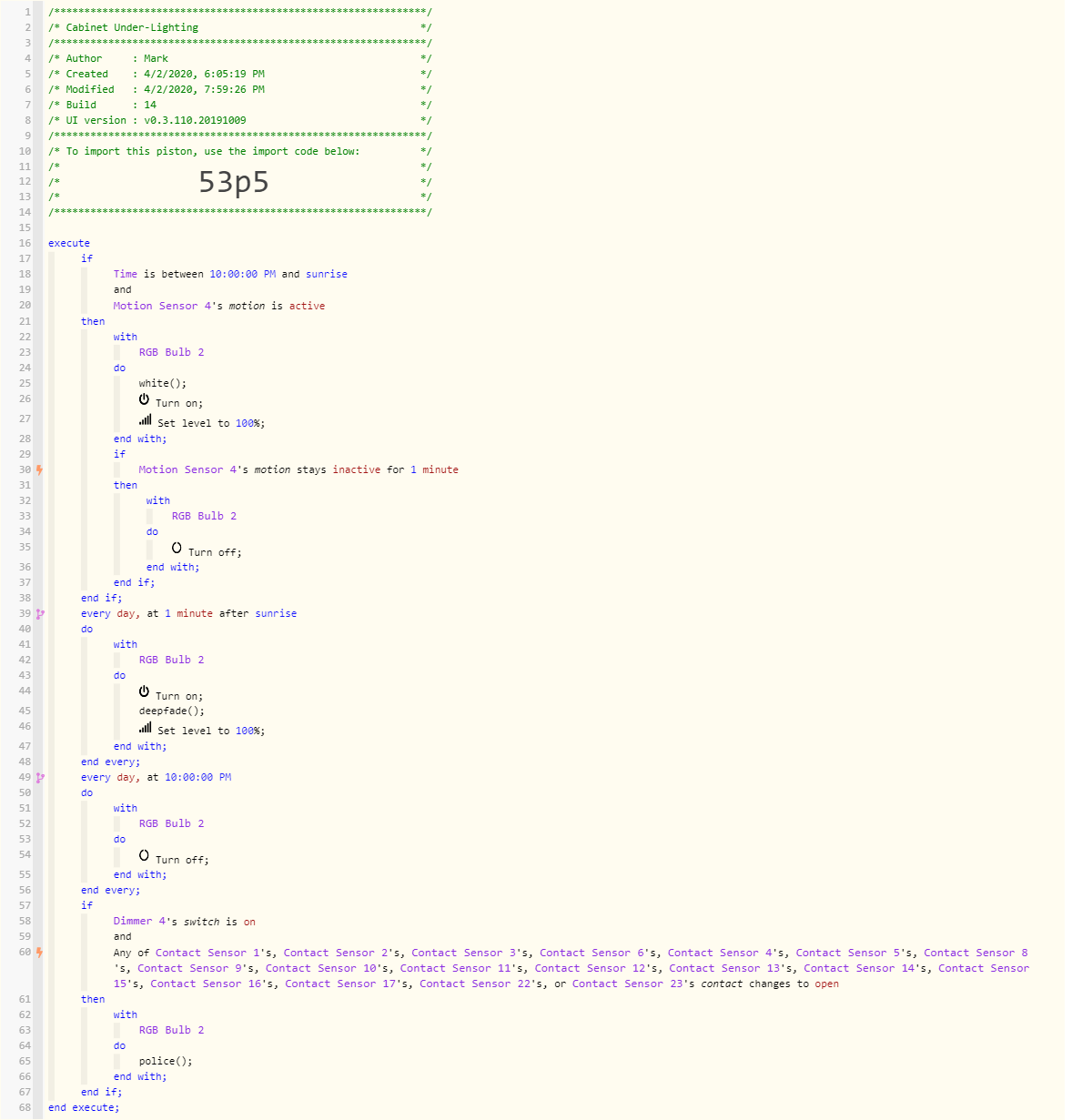Click 'RGB Bulb 2' on line 52
Image resolution: width=1072 pixels, height=1120 pixels.
[171, 823]
